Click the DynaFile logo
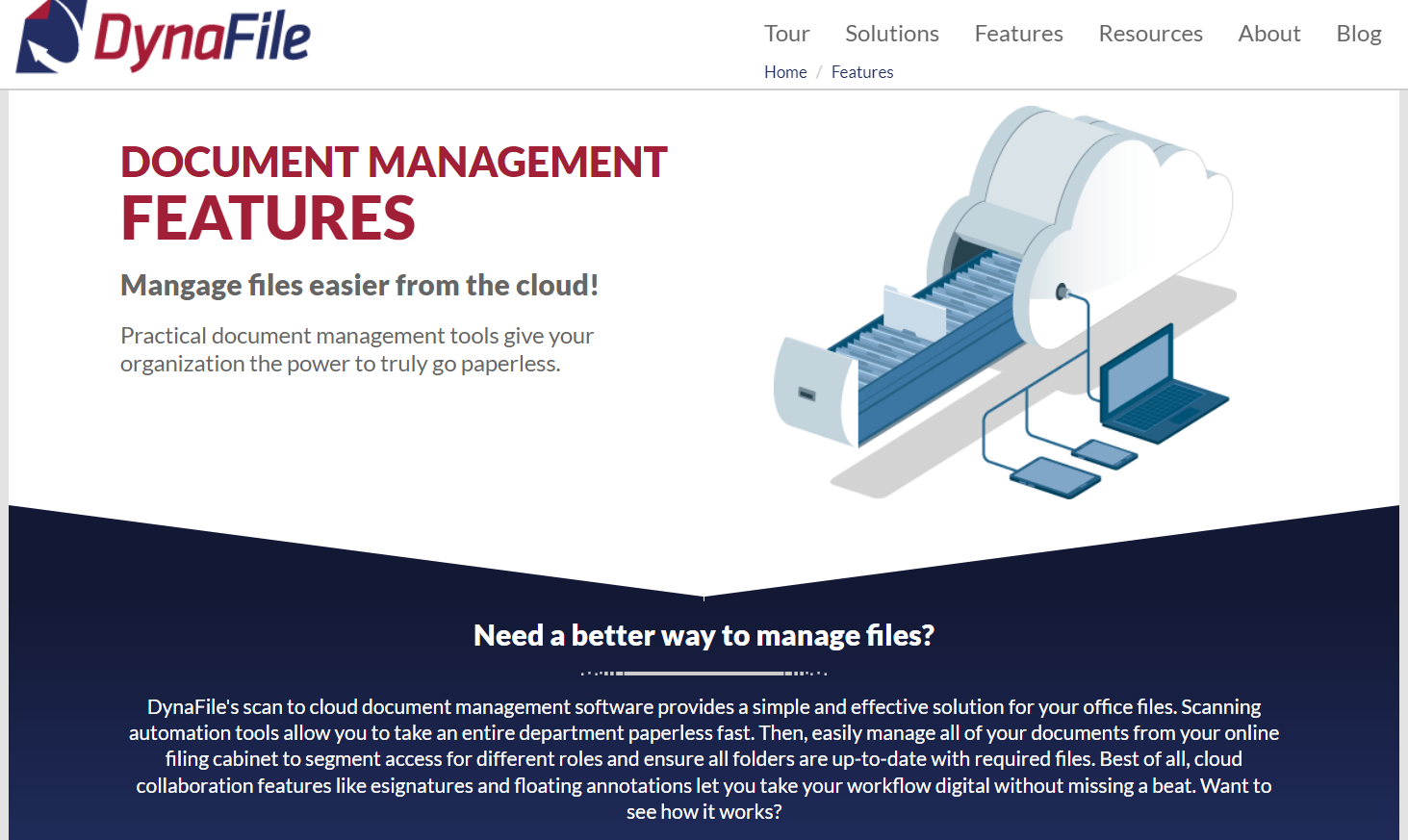The width and height of the screenshot is (1408, 840). pyautogui.click(x=164, y=37)
